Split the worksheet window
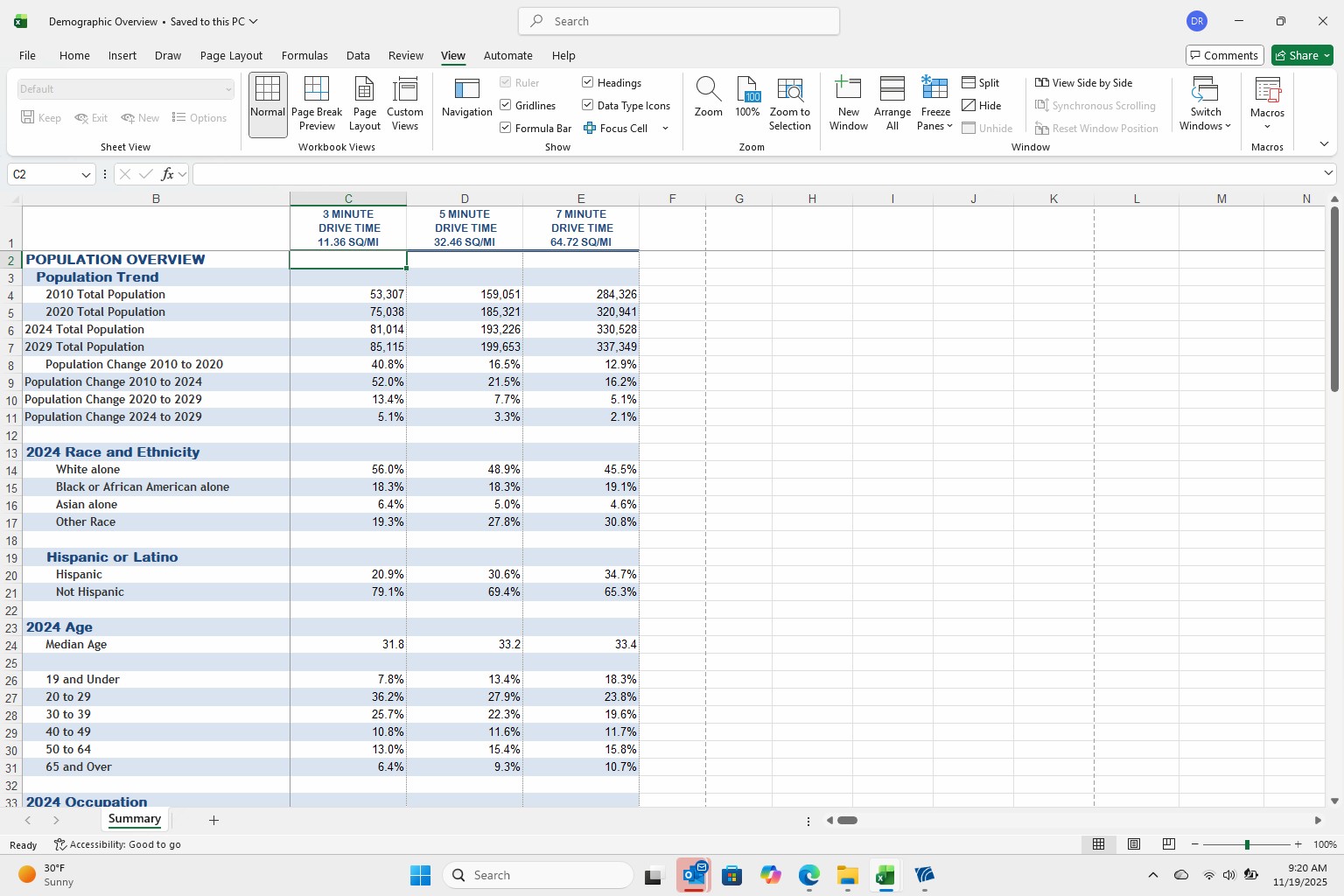 (x=980, y=83)
